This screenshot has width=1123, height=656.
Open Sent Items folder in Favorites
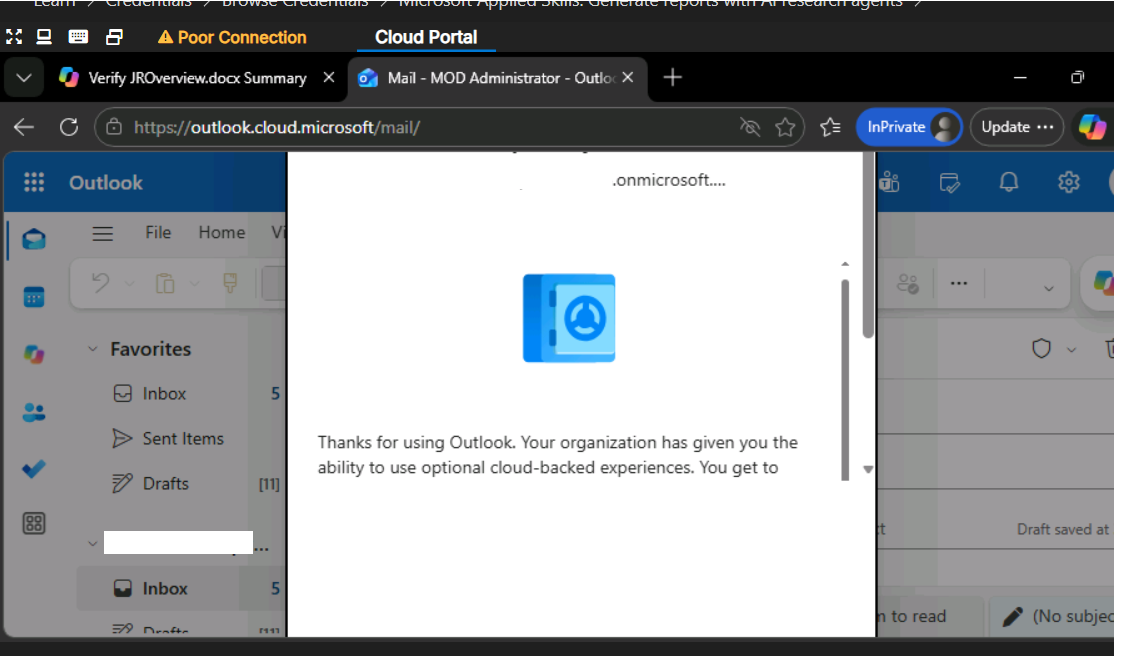(183, 438)
